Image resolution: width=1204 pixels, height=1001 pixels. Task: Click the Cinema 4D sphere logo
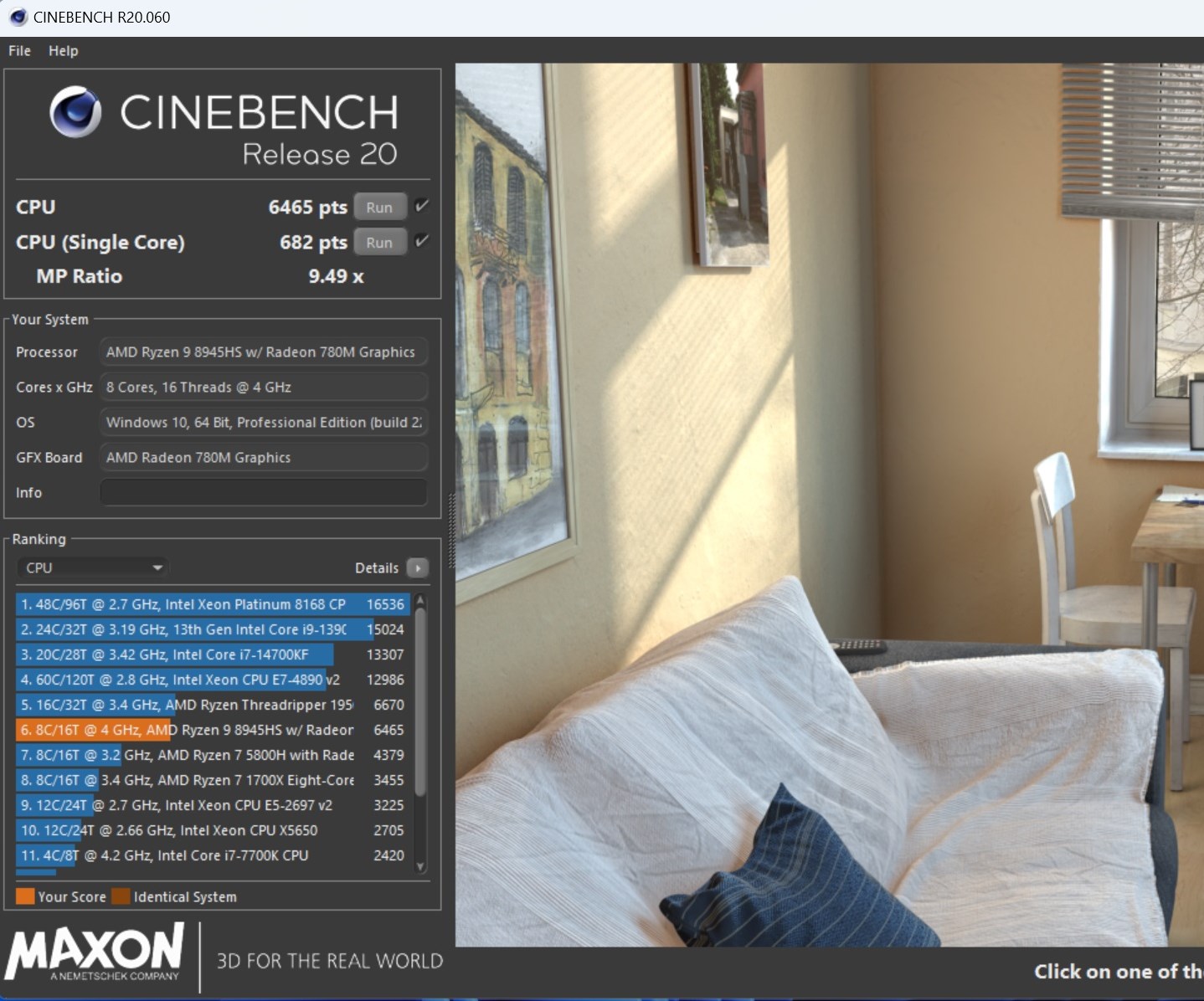pyautogui.click(x=75, y=112)
